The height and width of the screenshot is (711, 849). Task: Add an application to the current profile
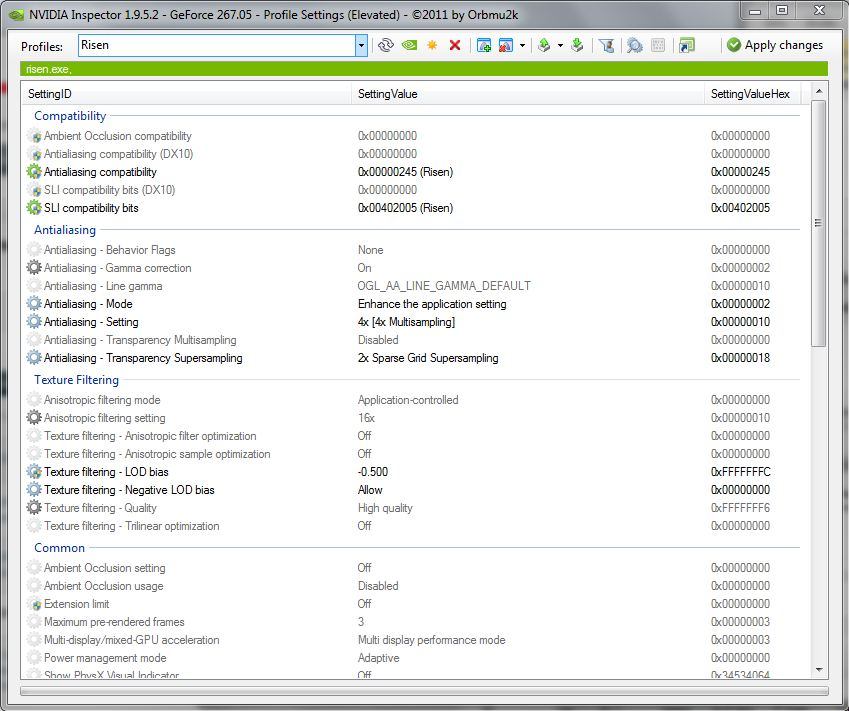point(484,45)
